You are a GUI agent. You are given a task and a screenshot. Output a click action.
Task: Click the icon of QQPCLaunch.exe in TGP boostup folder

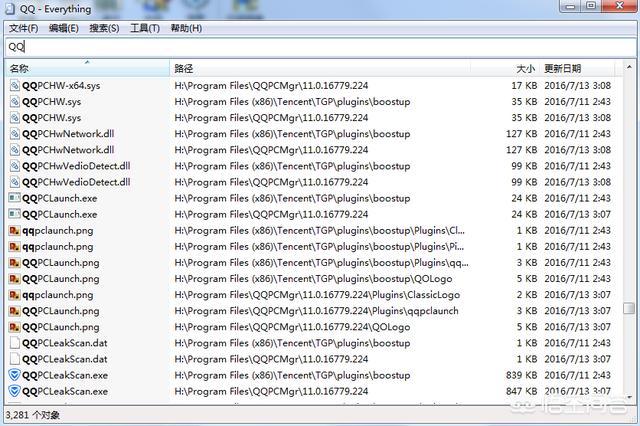14,198
